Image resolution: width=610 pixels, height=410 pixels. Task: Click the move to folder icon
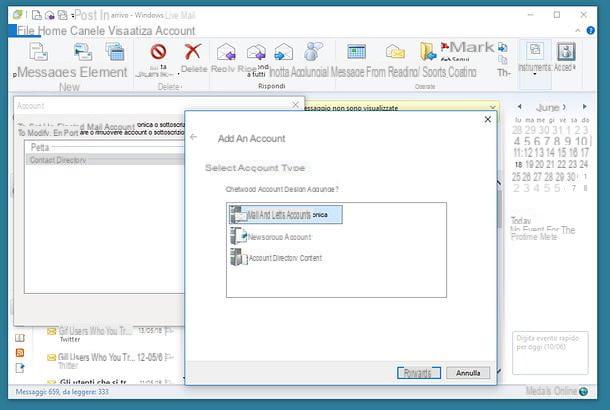429,51
